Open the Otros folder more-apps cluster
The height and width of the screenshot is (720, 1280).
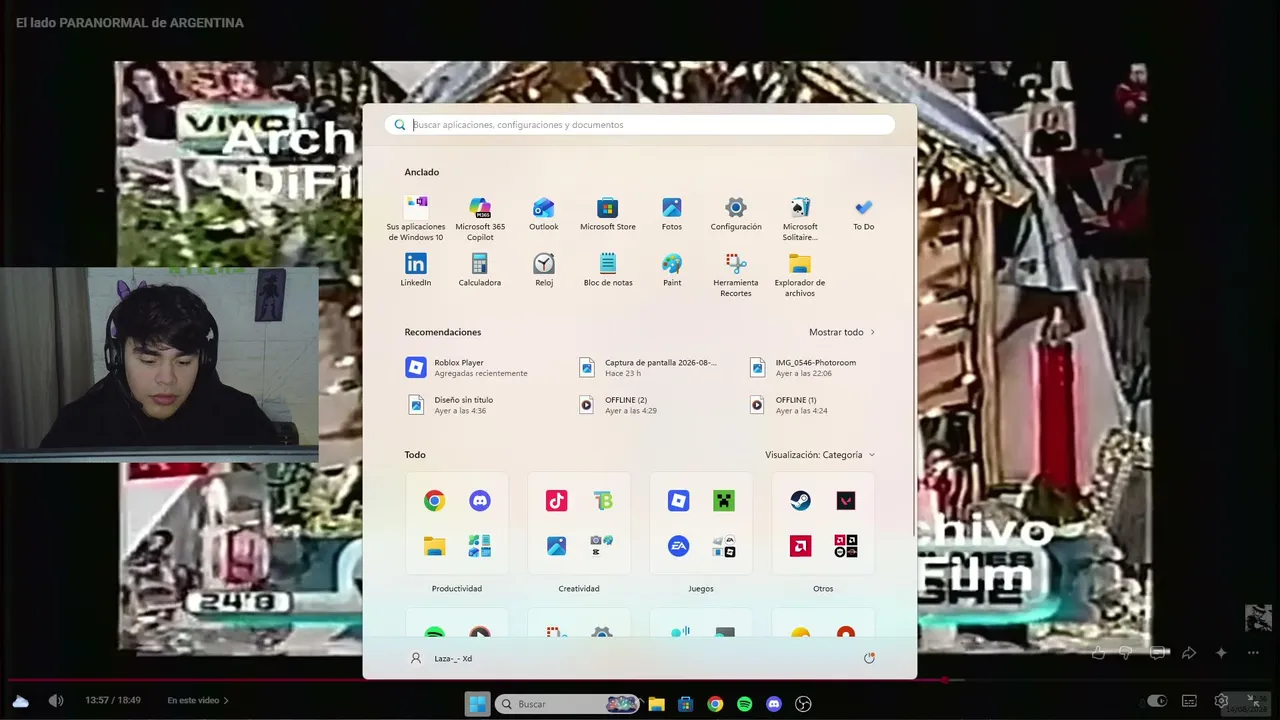click(x=846, y=546)
